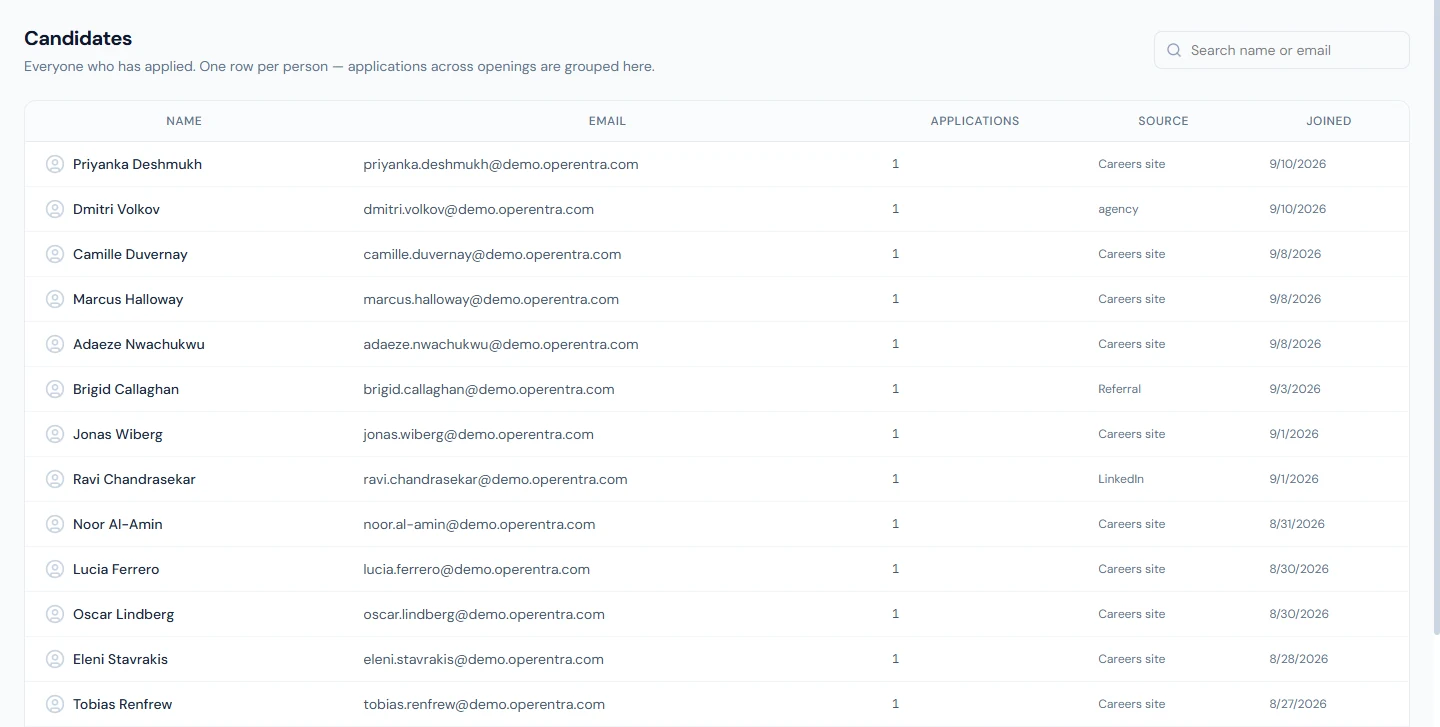The image size is (1440, 727).
Task: Click the name Eleni Stavrakis
Action: click(x=120, y=659)
